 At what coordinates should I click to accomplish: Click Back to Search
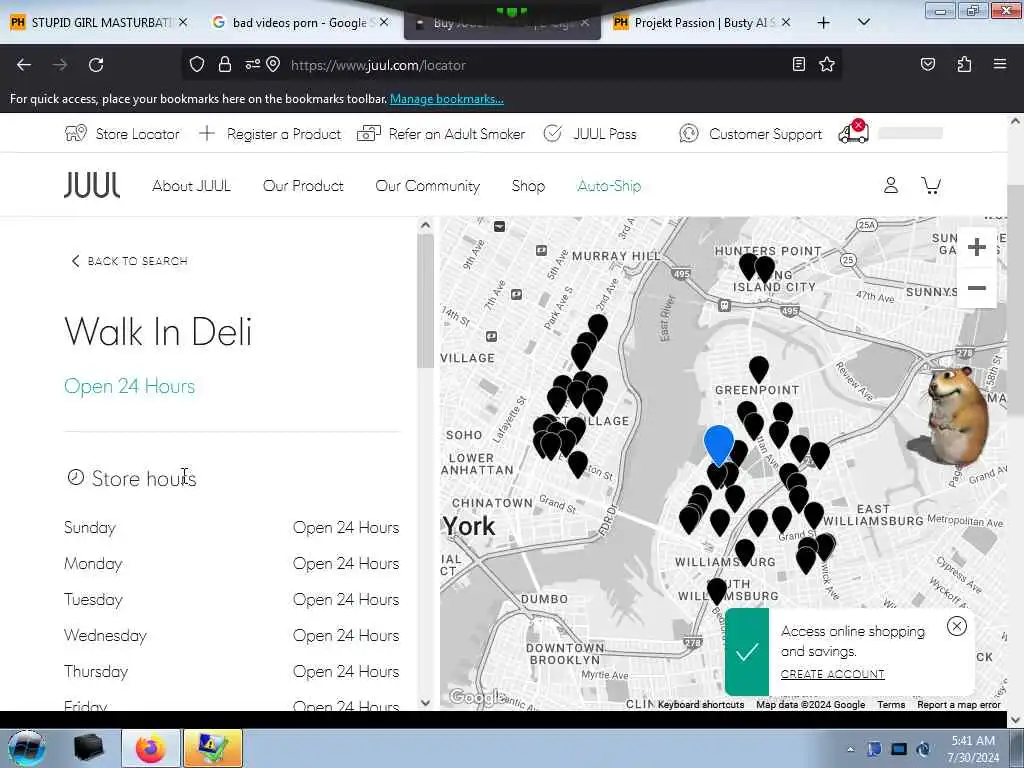click(129, 261)
